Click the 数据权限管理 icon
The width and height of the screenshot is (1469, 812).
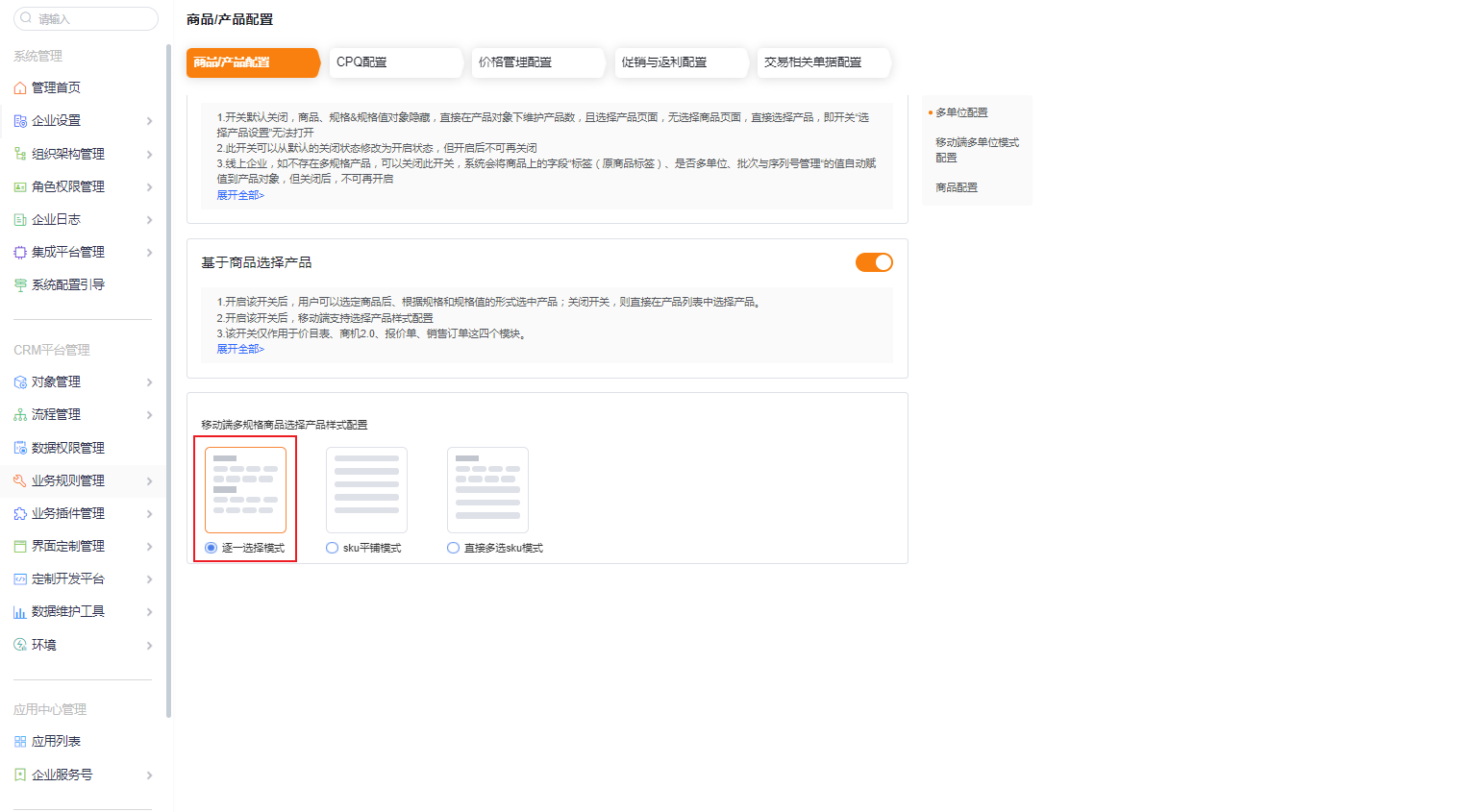coord(20,448)
